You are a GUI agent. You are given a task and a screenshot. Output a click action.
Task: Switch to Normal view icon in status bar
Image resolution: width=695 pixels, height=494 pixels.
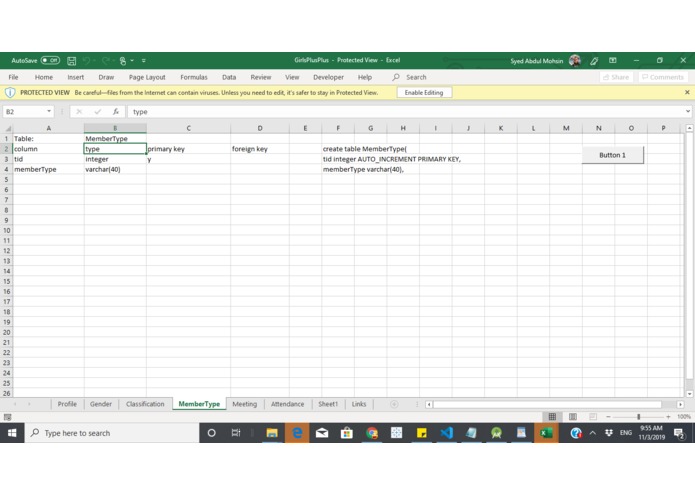click(552, 417)
